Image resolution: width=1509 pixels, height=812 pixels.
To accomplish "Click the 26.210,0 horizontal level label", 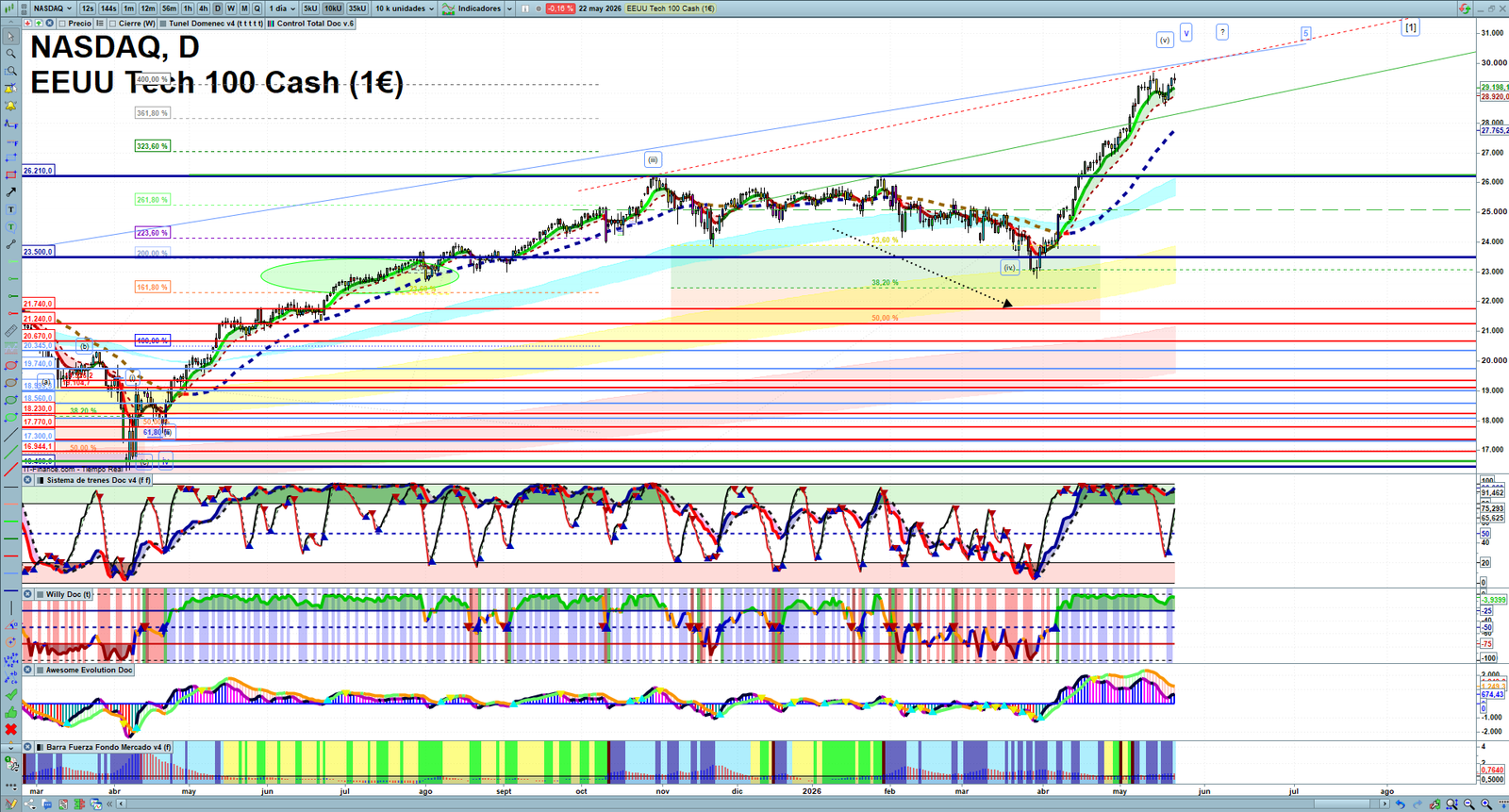I will tap(38, 171).
